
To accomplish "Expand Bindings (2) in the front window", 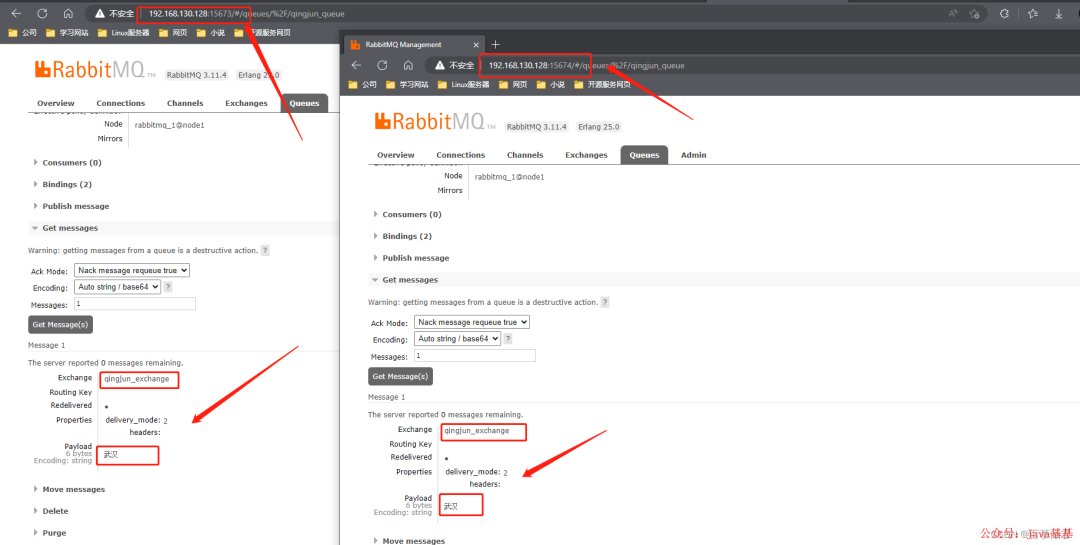I will point(403,236).
